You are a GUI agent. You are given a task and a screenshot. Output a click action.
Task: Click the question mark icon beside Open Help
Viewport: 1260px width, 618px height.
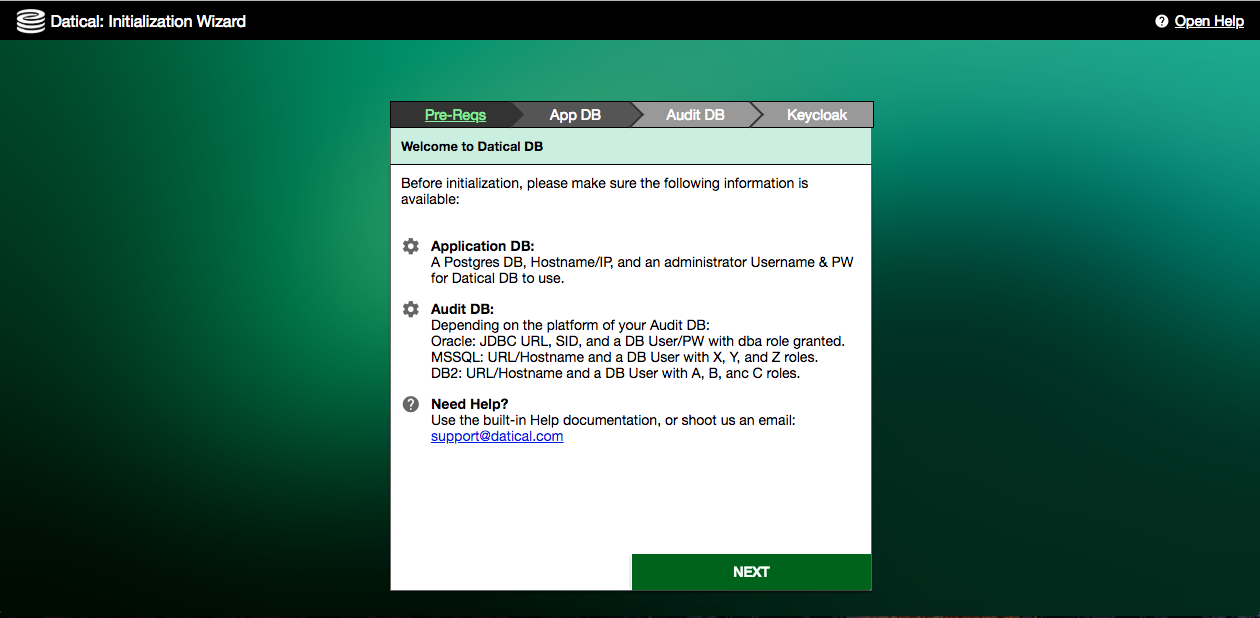coord(1162,21)
